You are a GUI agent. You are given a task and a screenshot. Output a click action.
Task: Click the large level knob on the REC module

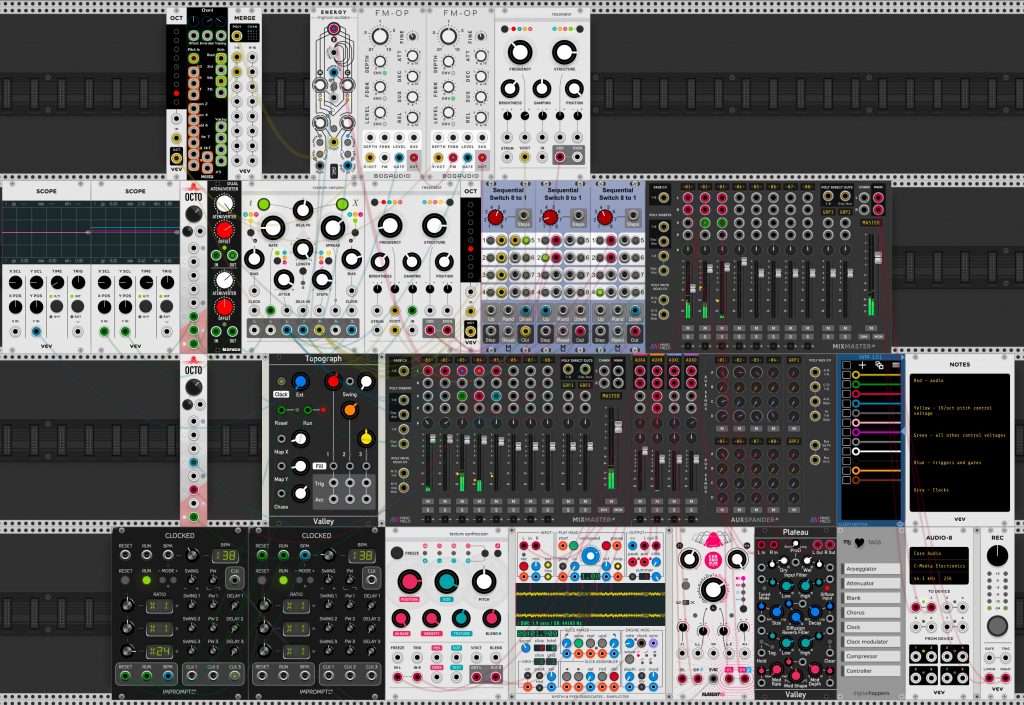tap(997, 556)
